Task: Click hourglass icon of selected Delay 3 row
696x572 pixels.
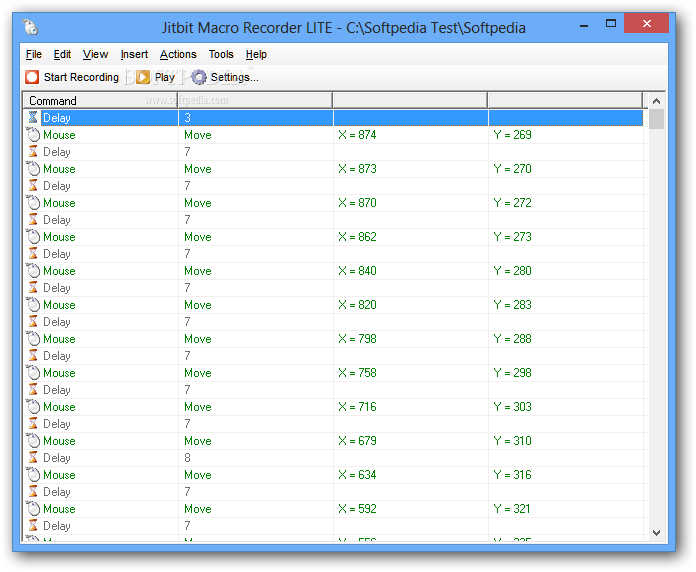Action: 33,118
